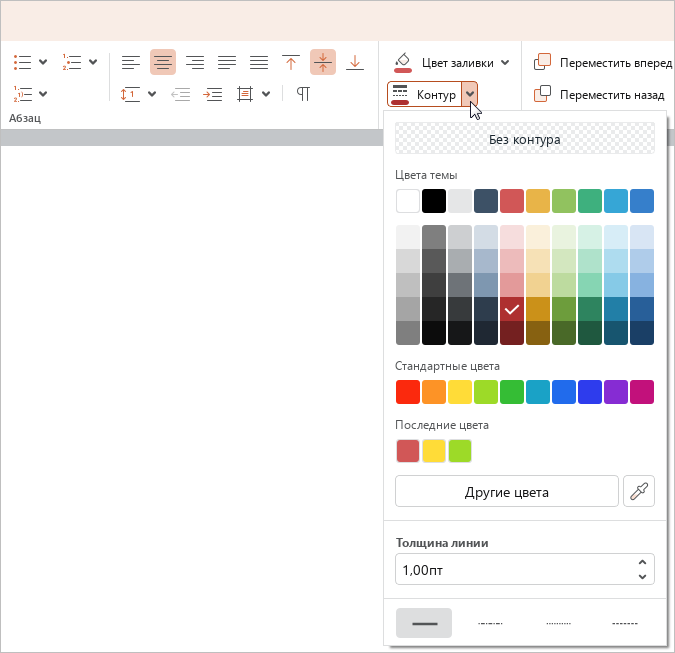This screenshot has height=653, width=675.
Task: Pick yellow swatch in Последние цвета
Action: [x=434, y=451]
